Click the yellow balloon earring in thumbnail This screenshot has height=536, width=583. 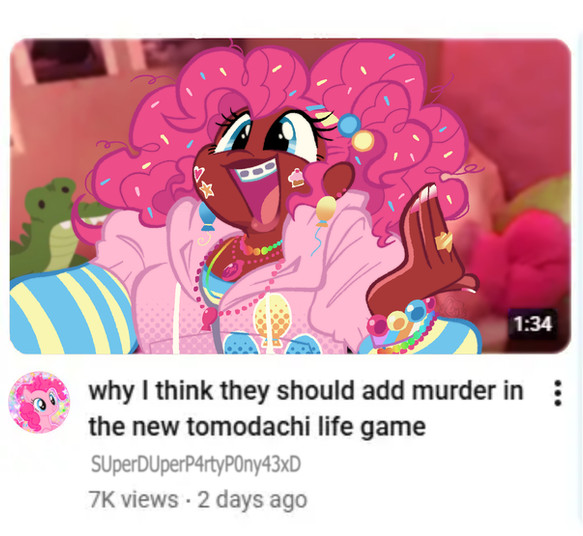coord(325,212)
